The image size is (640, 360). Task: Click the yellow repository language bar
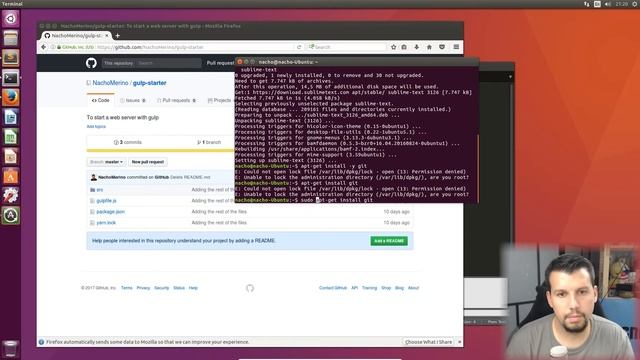pyautogui.click(x=160, y=151)
